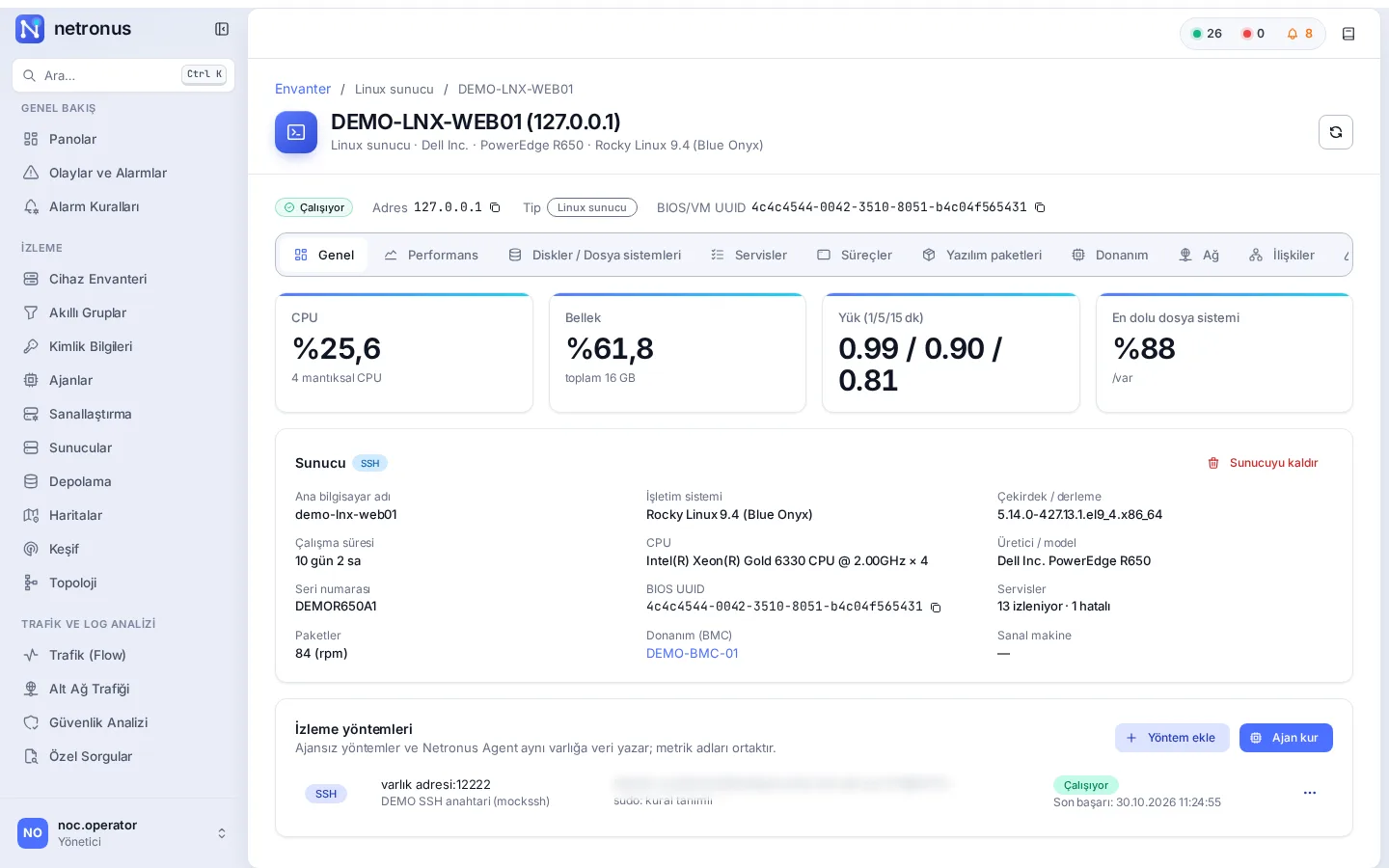The image size is (1389, 868).
Task: Open Özel Sorgular in sidebar
Action: click(123, 756)
